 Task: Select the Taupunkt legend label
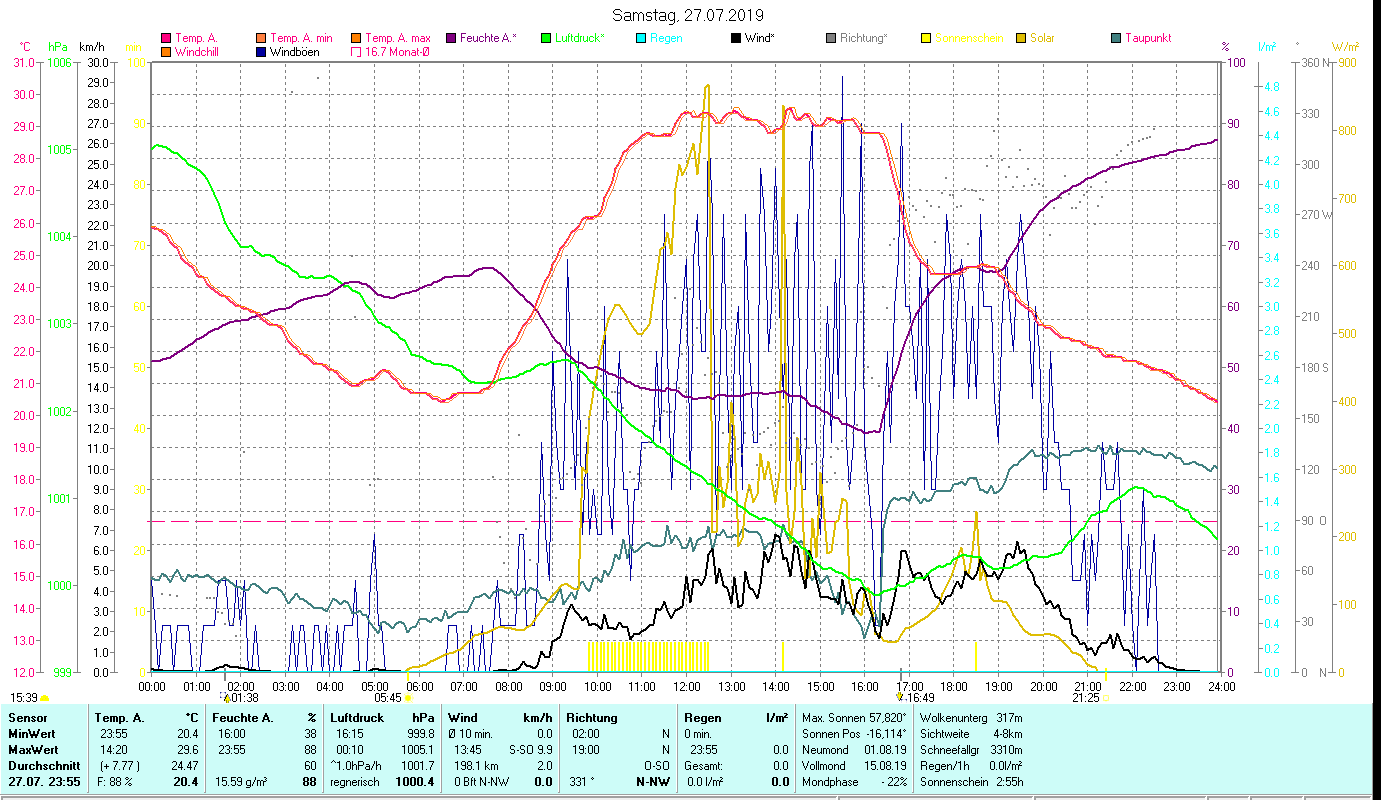click(1147, 39)
